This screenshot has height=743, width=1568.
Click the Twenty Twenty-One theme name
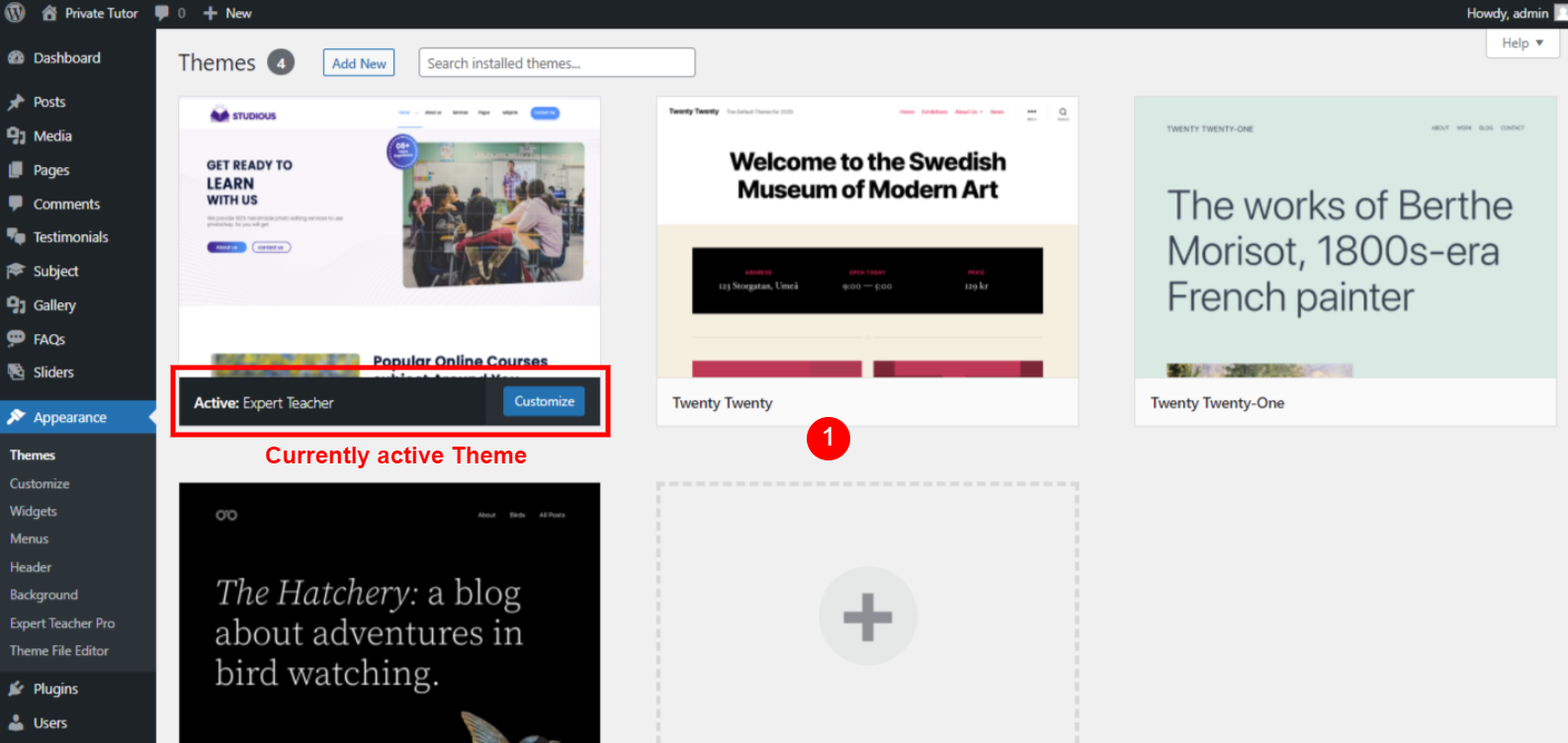[x=1217, y=403]
